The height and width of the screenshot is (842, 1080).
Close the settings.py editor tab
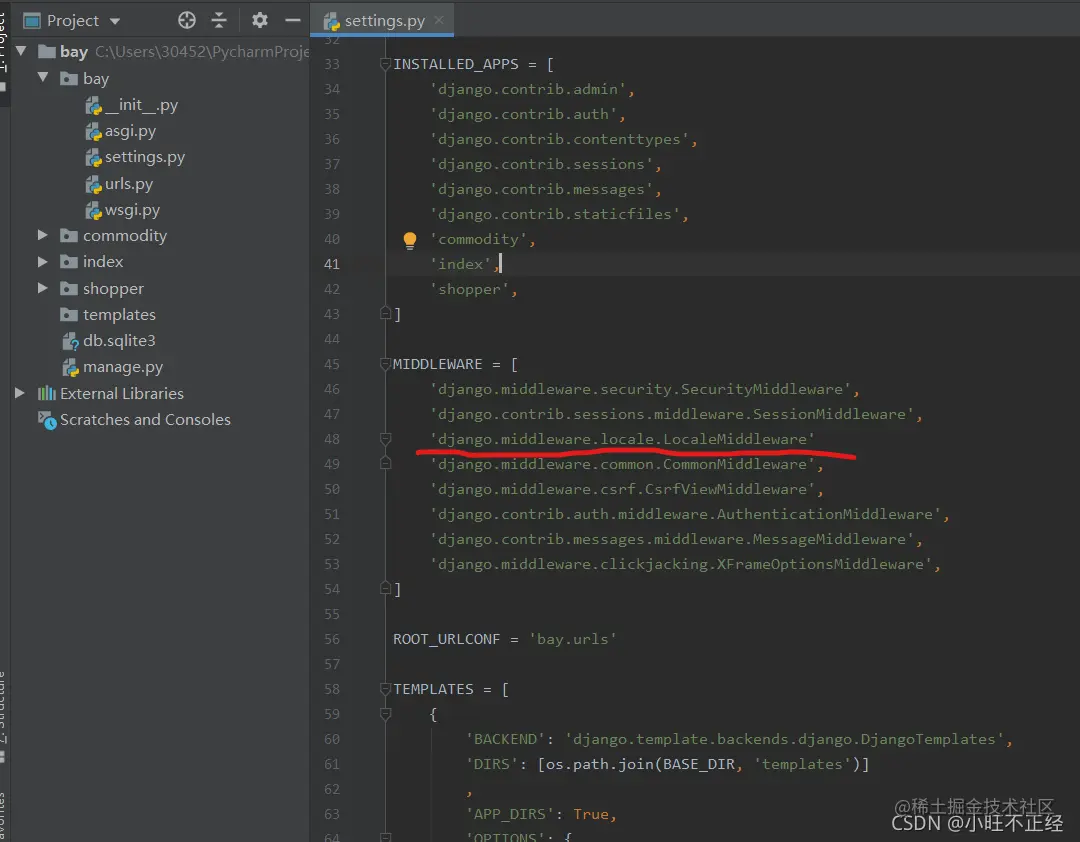point(439,20)
